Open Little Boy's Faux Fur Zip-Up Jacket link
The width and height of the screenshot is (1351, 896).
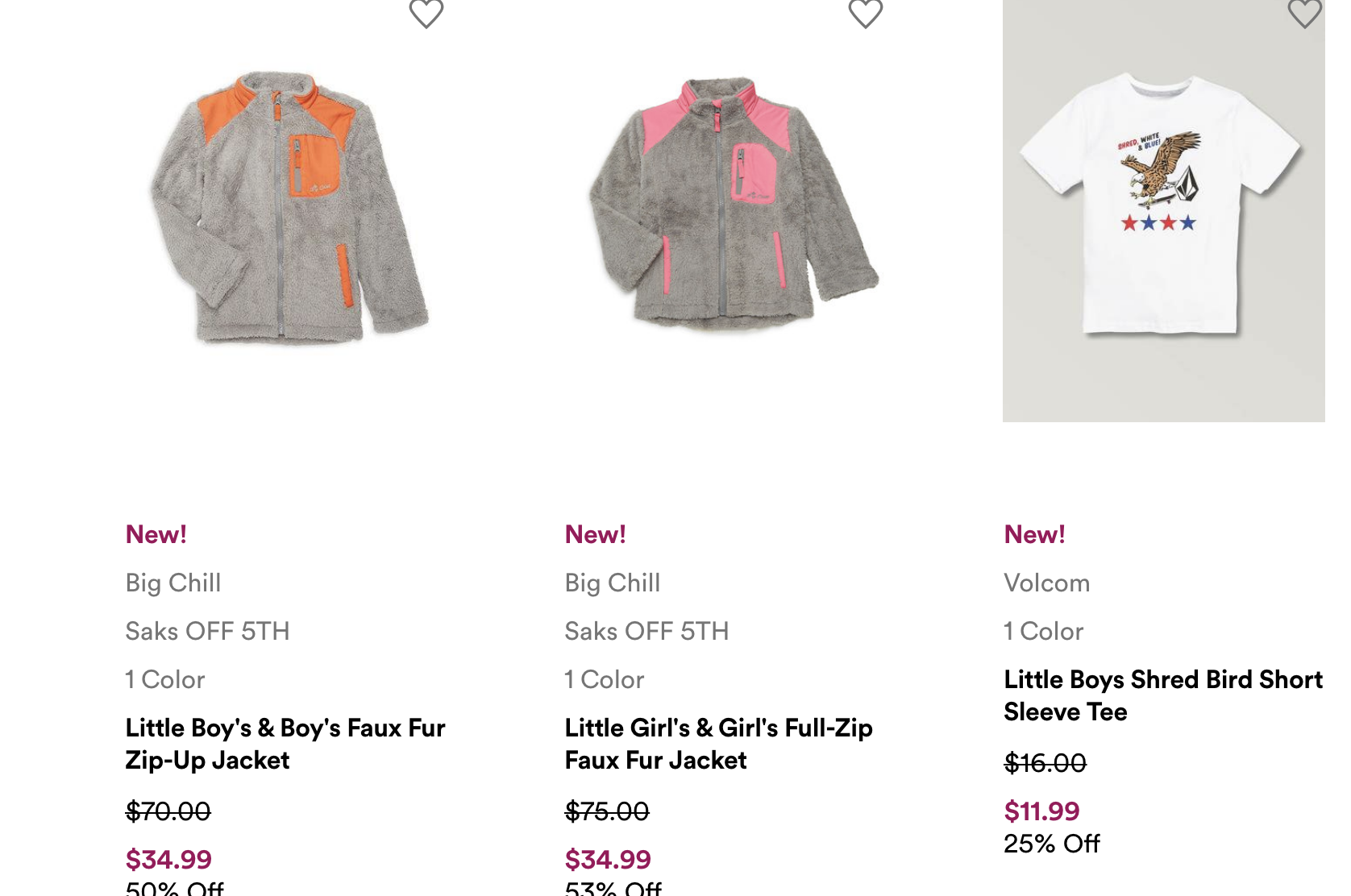click(x=285, y=744)
